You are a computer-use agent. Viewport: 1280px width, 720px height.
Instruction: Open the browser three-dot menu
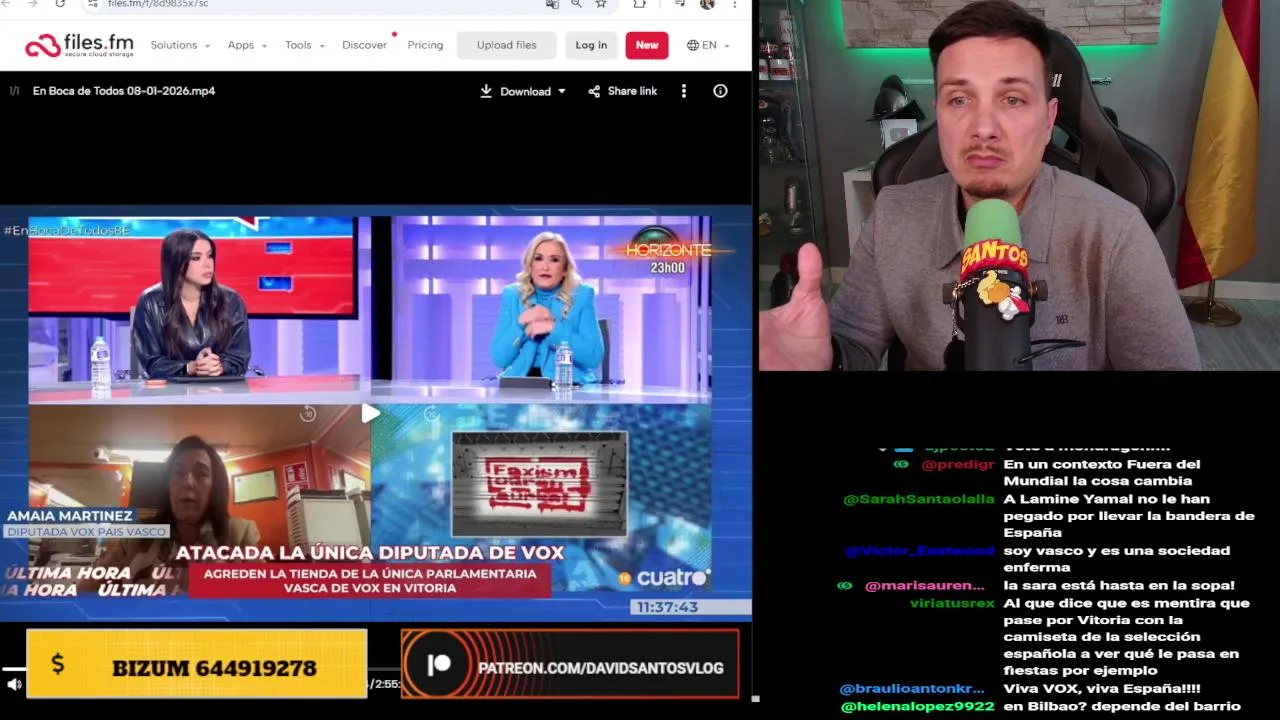pos(736,4)
